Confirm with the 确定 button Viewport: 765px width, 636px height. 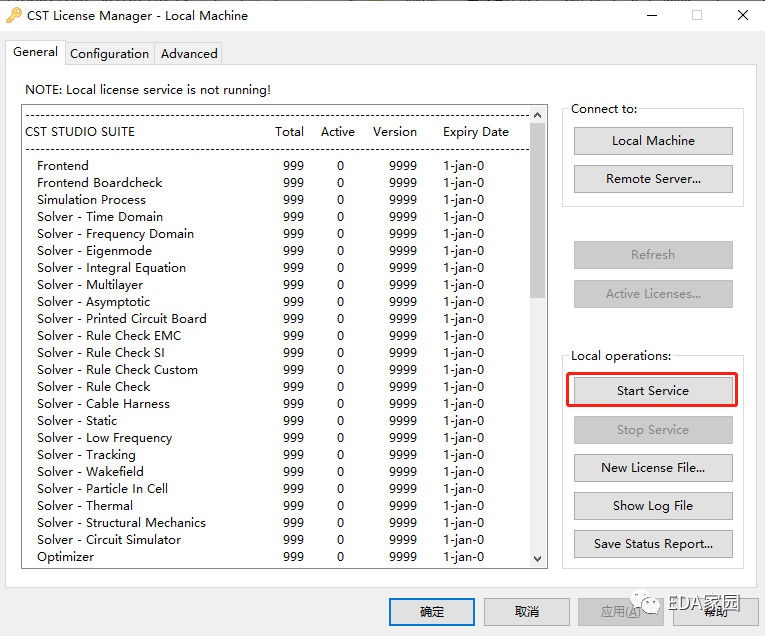click(432, 612)
